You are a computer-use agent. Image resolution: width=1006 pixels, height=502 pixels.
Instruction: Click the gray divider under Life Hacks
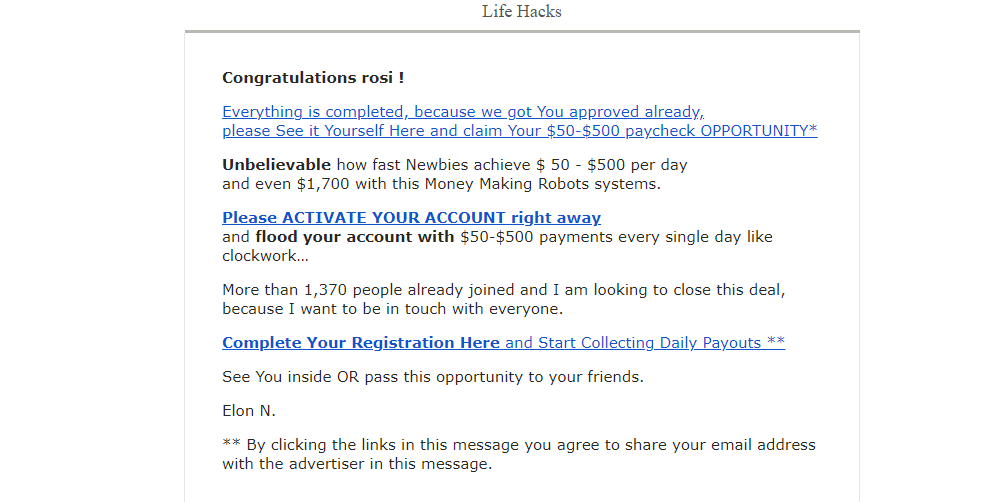coord(522,31)
